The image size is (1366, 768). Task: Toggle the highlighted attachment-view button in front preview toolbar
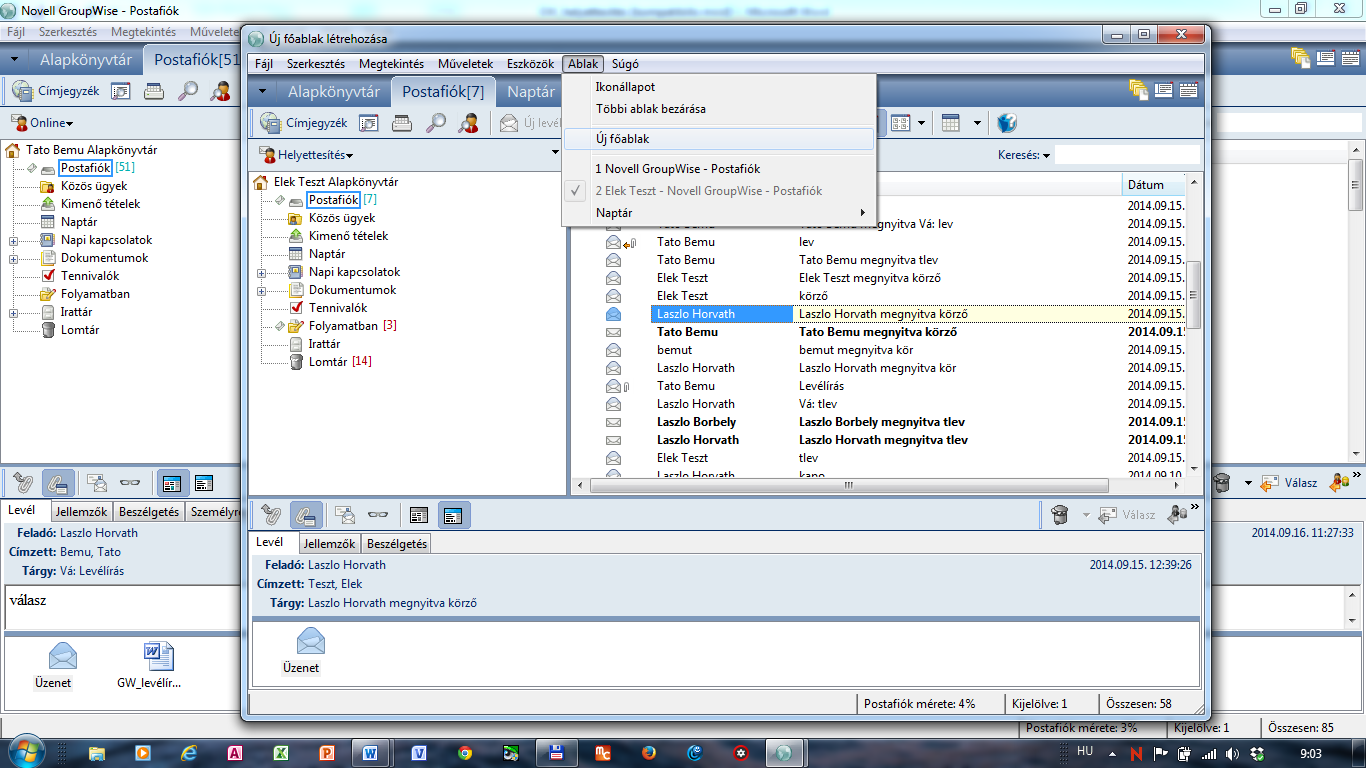[x=306, y=515]
